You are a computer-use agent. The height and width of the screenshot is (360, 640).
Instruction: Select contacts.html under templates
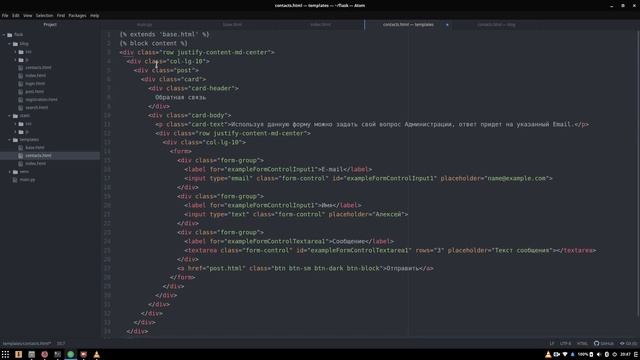pos(38,156)
